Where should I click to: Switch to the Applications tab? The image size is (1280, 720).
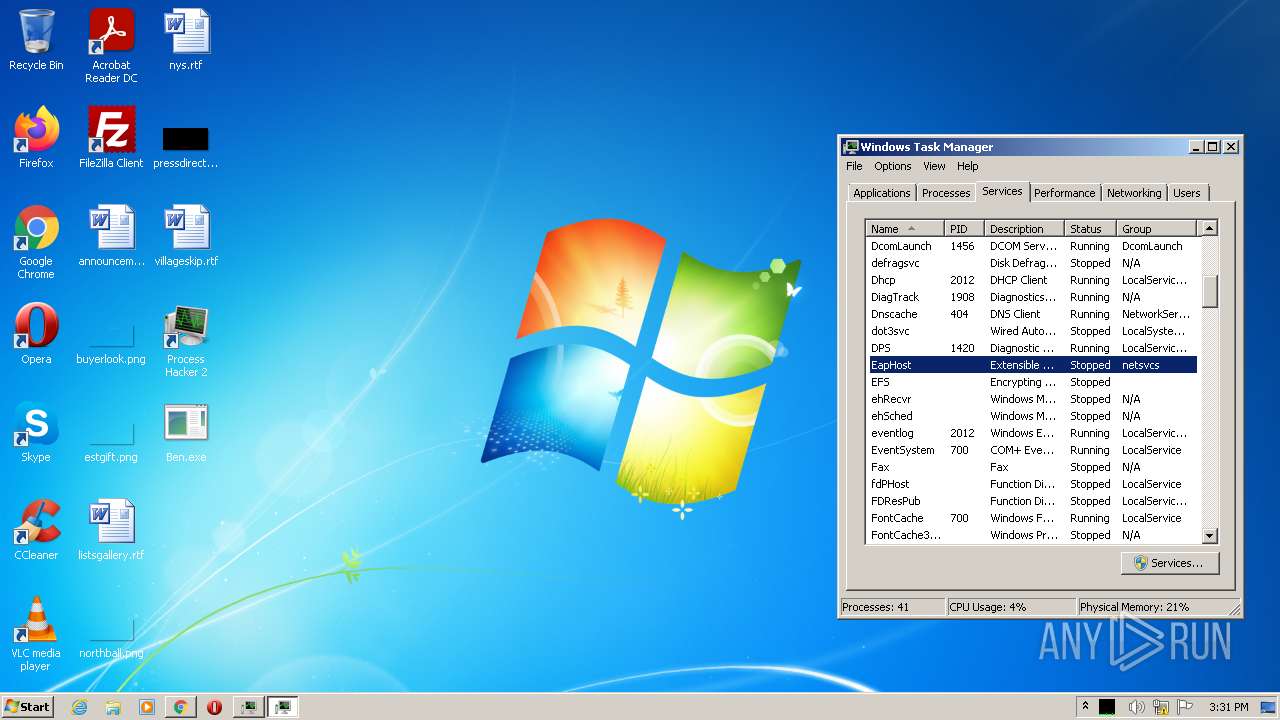(882, 193)
